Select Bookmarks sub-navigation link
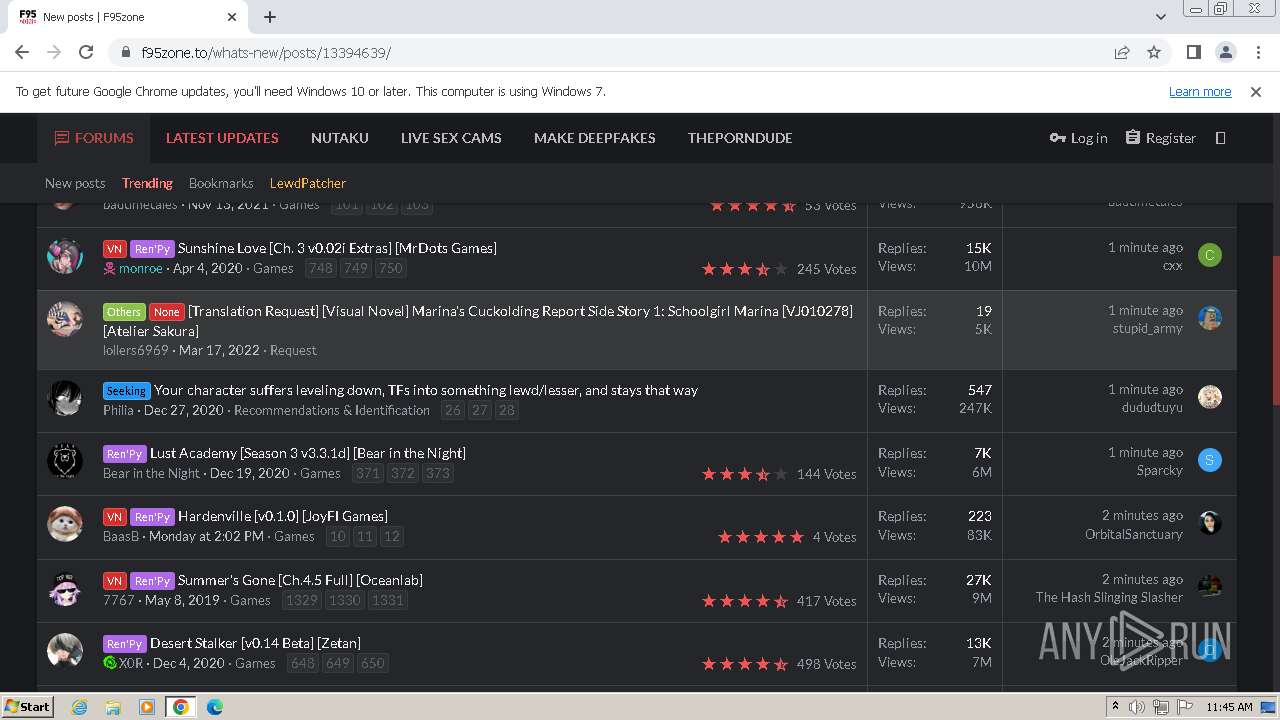 tap(221, 183)
